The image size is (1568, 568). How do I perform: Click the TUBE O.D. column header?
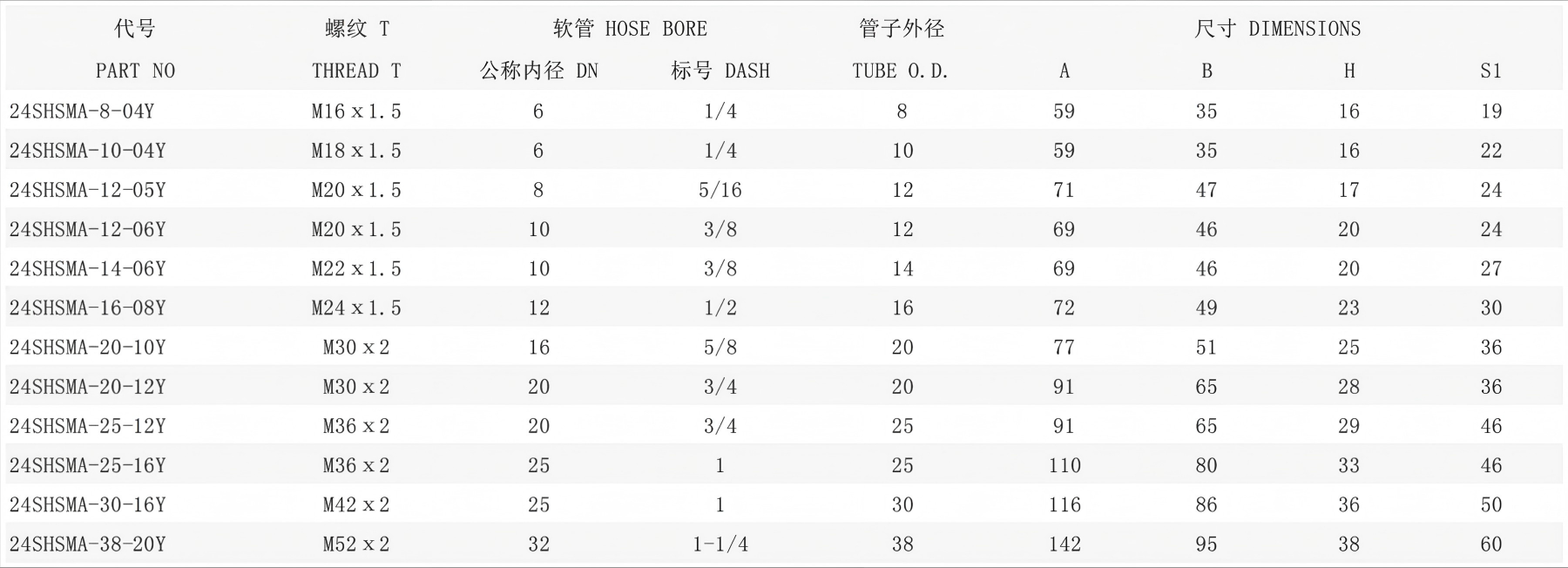(900, 71)
